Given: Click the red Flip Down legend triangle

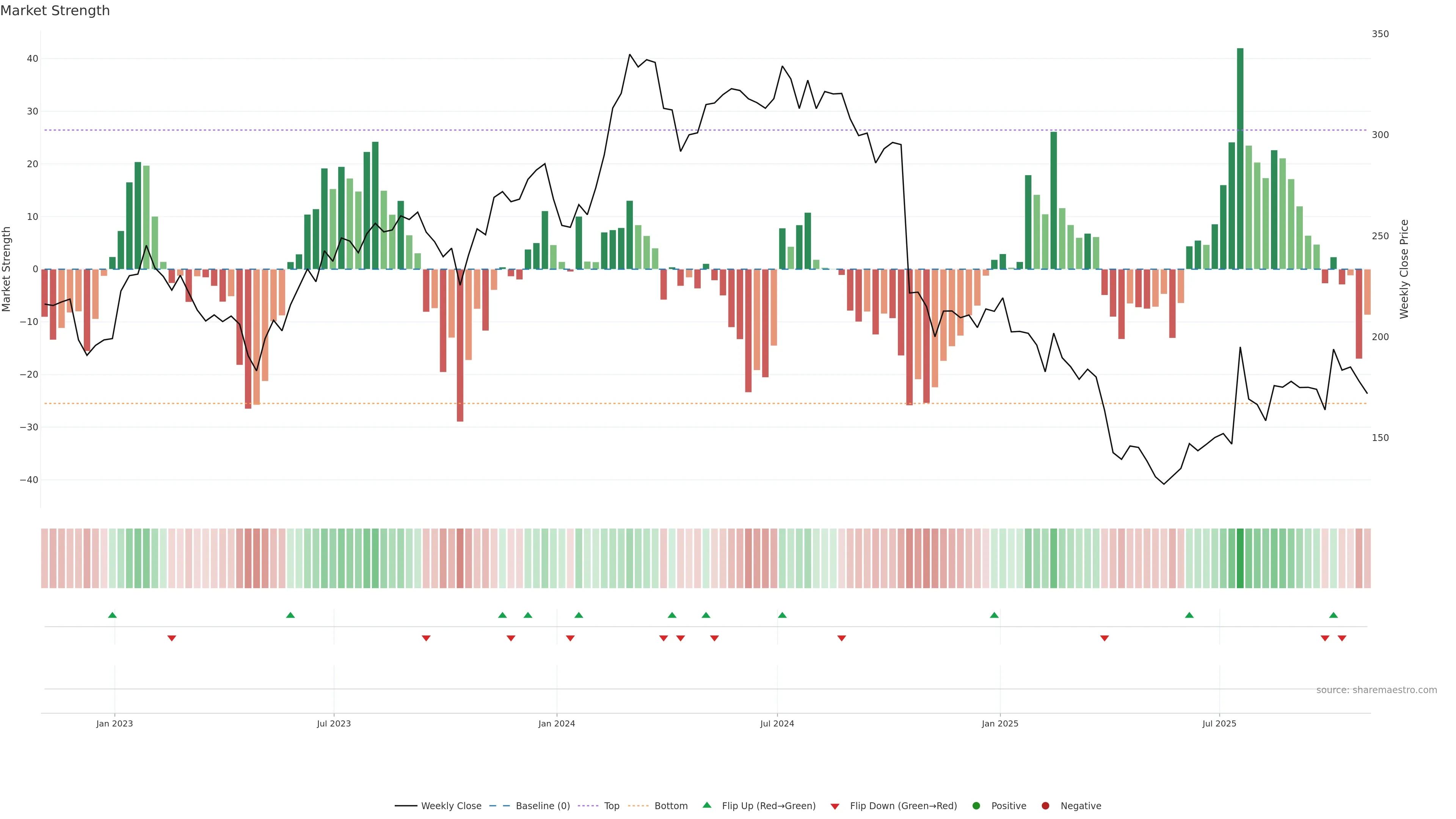Looking at the screenshot, I should (835, 806).
